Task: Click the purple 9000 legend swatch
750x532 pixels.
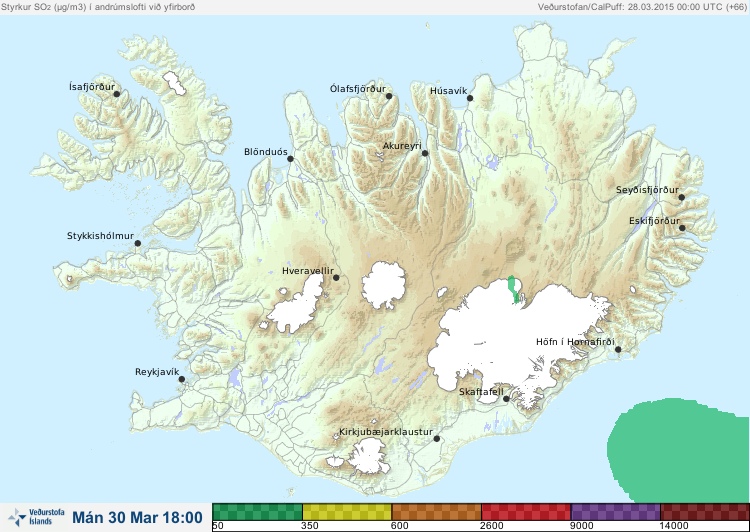Action: click(615, 512)
